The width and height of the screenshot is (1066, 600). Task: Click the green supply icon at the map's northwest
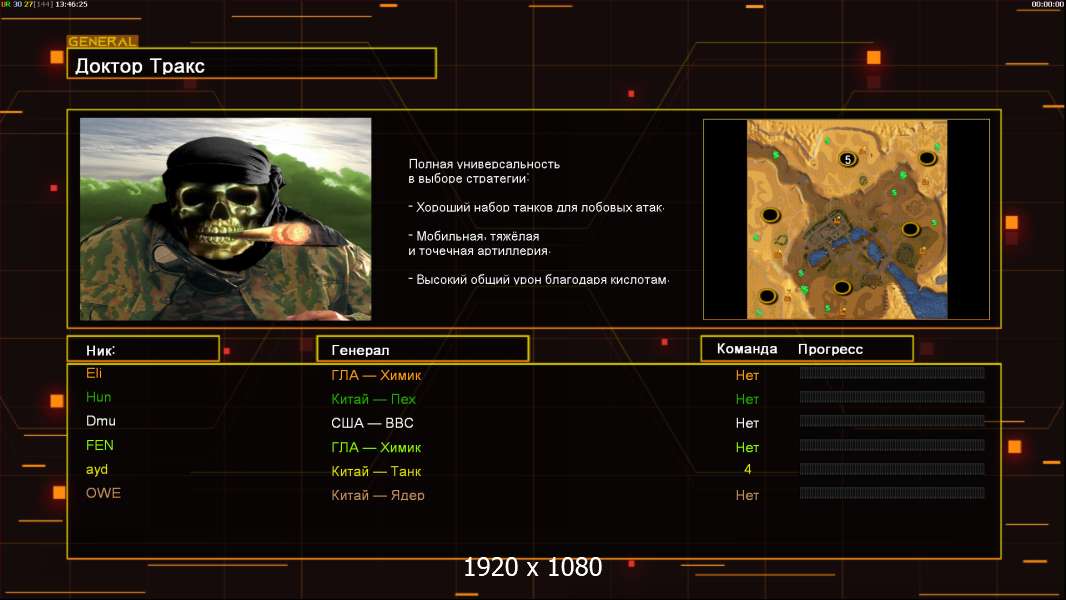coord(776,155)
